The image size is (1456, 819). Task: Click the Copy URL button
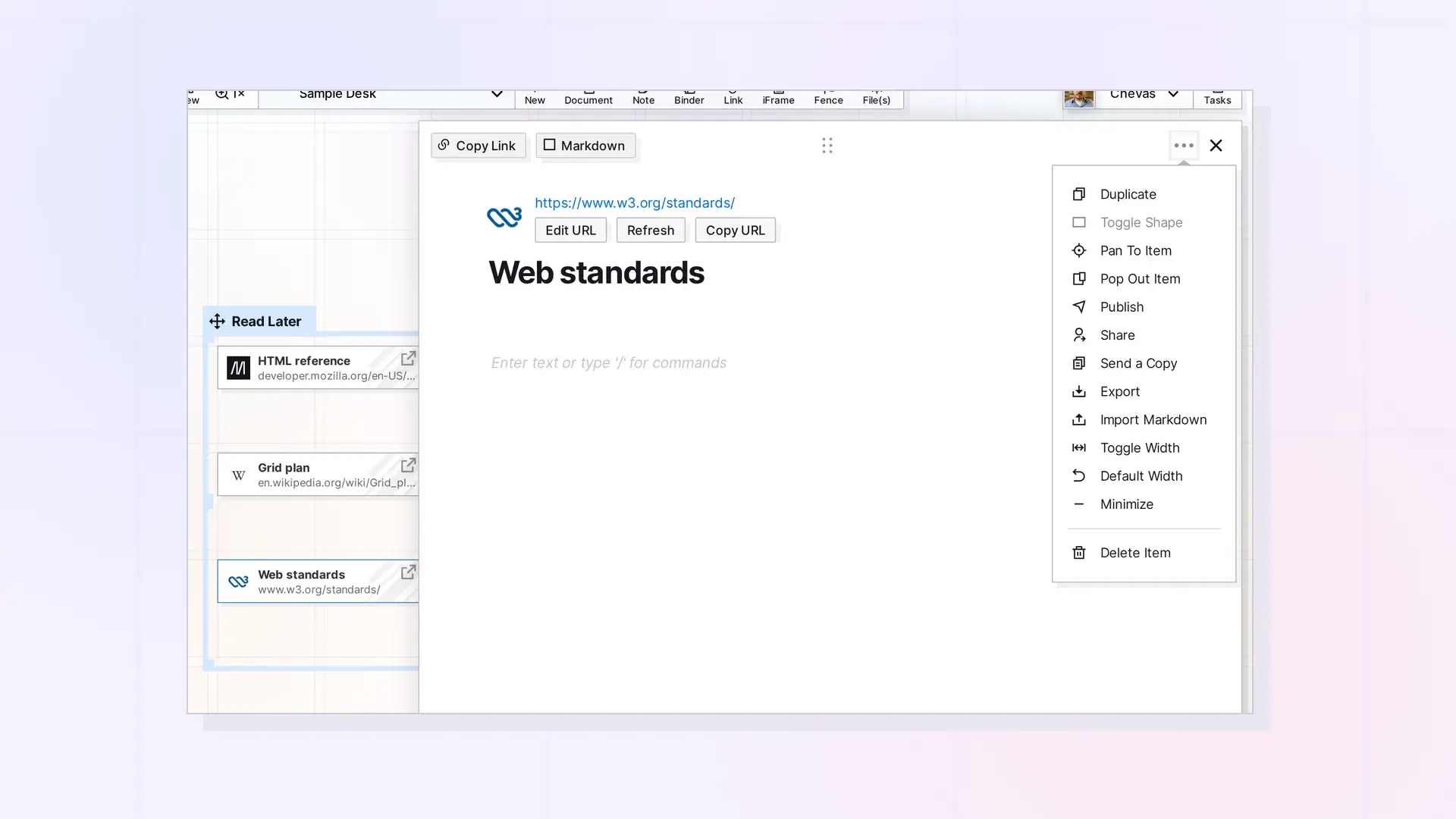click(736, 231)
